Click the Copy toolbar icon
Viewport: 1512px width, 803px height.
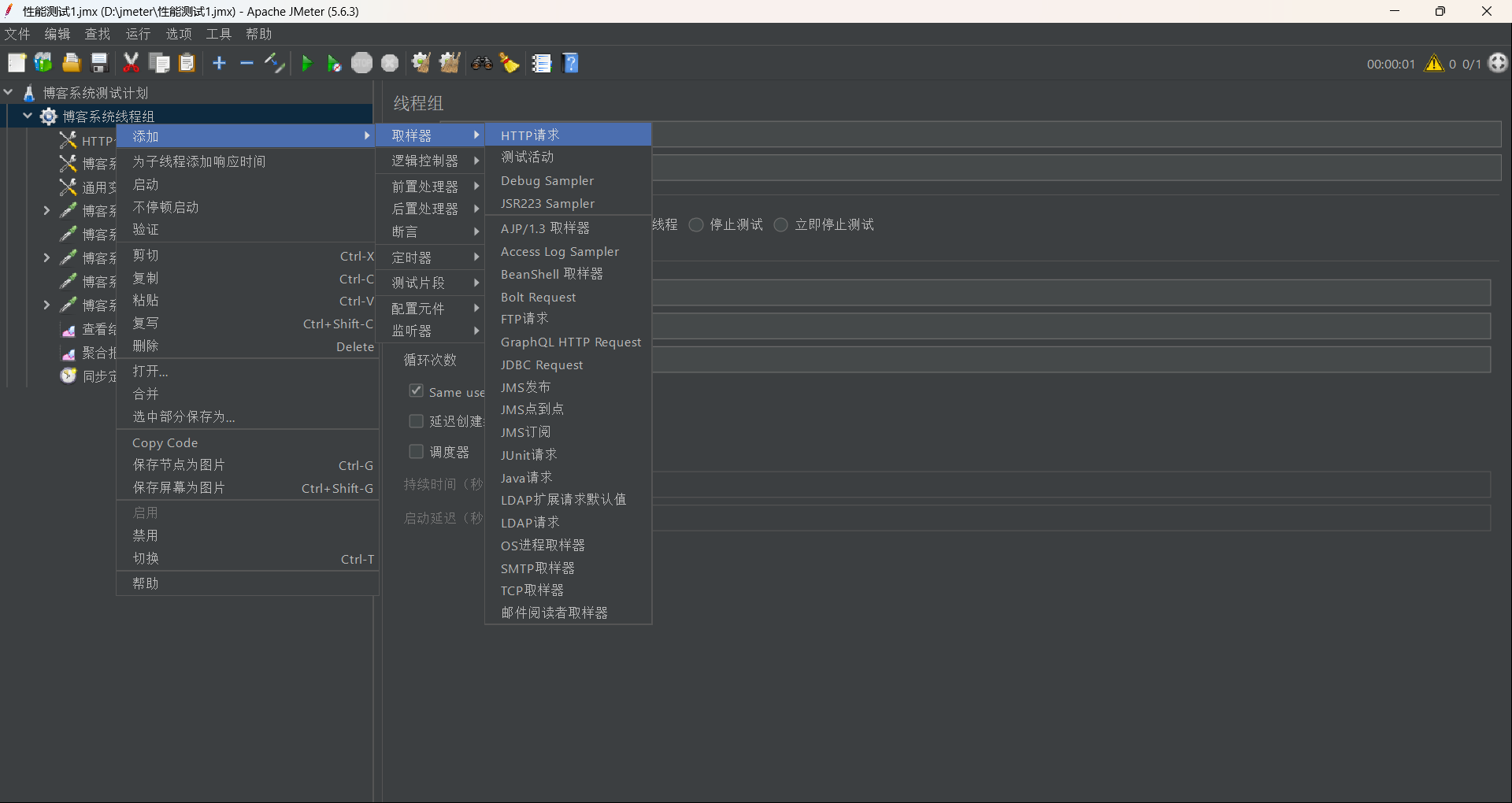pyautogui.click(x=160, y=63)
